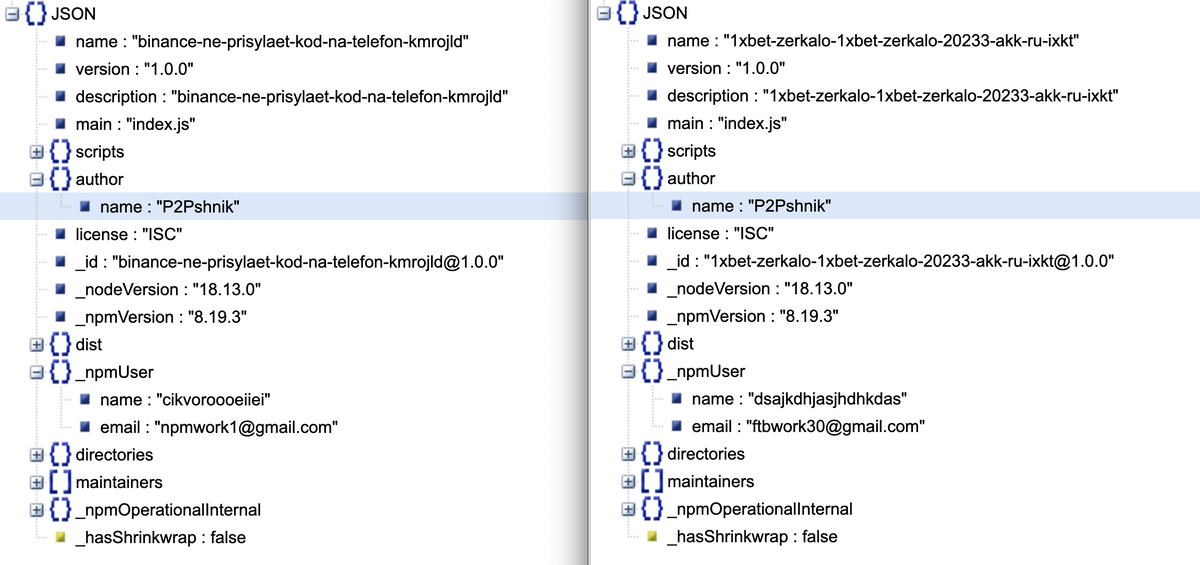Collapse the JSON root node in left panel

11,15
